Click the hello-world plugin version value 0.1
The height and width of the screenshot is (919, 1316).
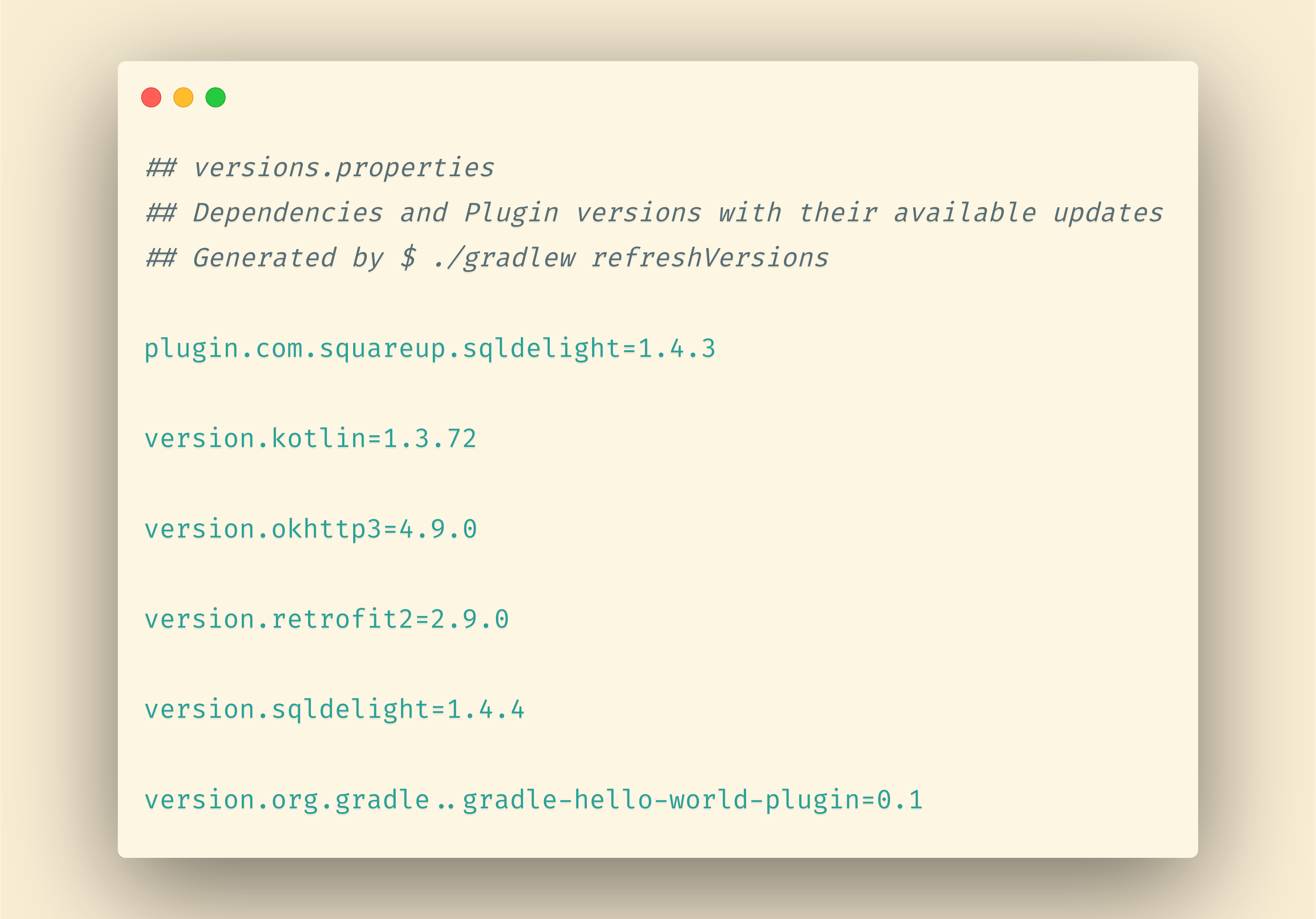(x=899, y=800)
